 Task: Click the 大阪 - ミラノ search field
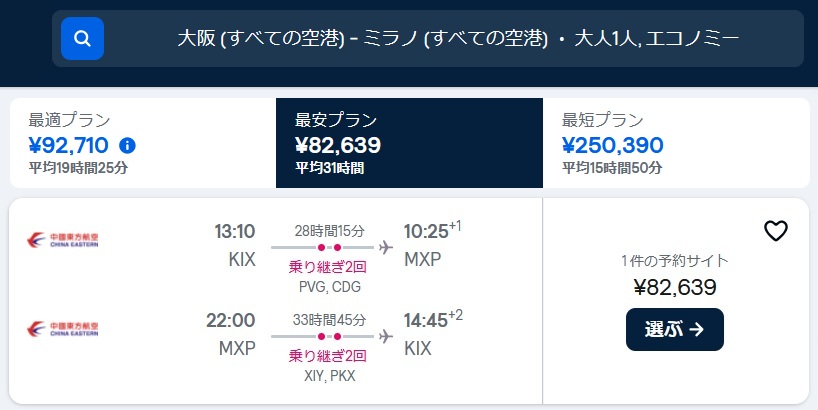[x=458, y=39]
